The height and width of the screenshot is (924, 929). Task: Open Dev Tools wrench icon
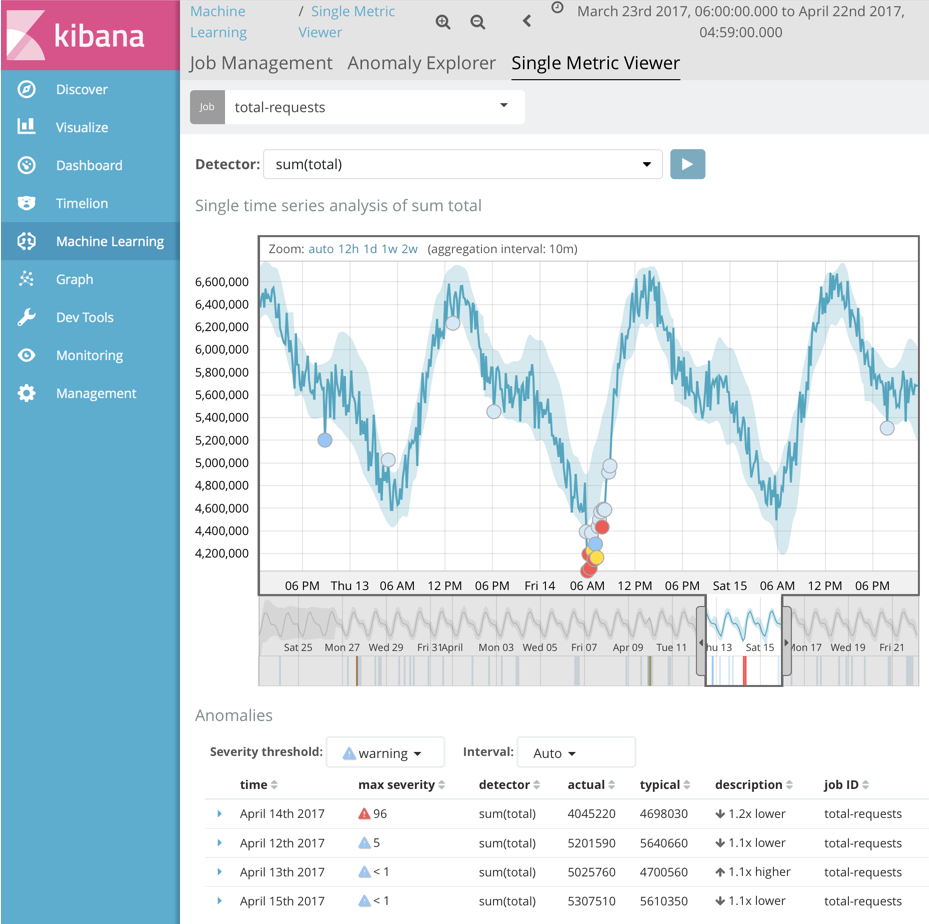[27, 317]
